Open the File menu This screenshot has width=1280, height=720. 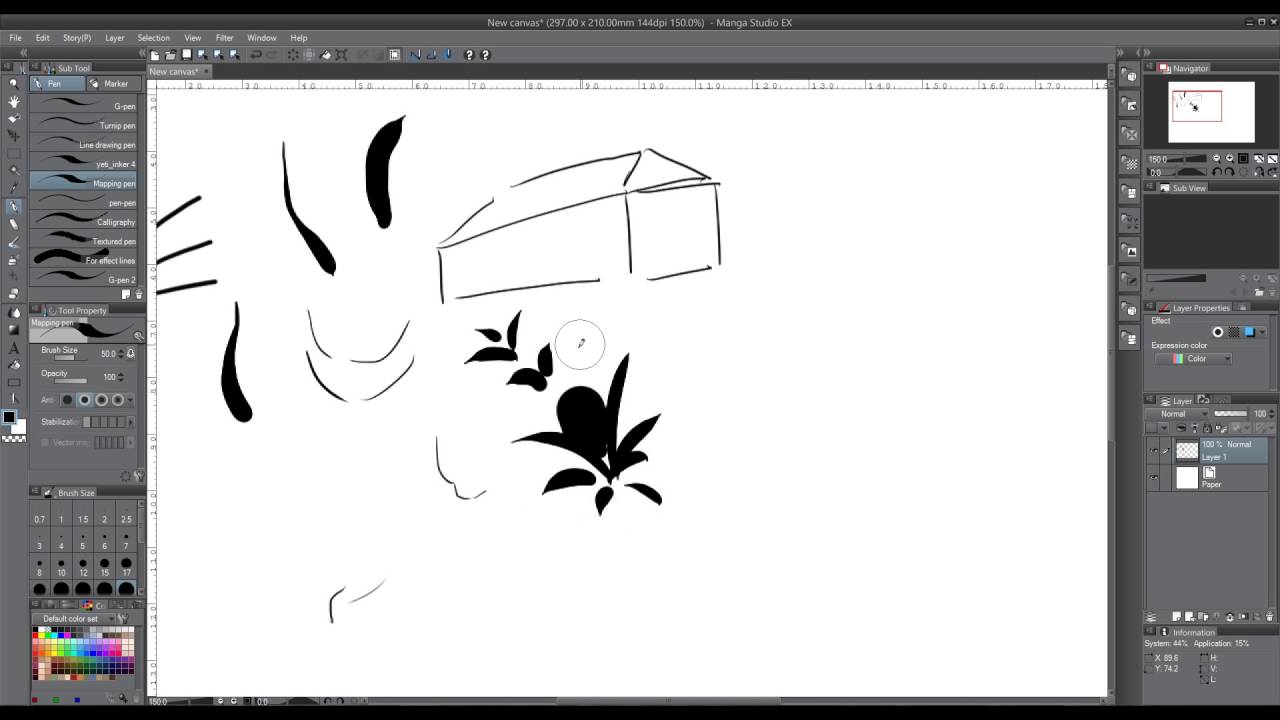click(x=15, y=38)
